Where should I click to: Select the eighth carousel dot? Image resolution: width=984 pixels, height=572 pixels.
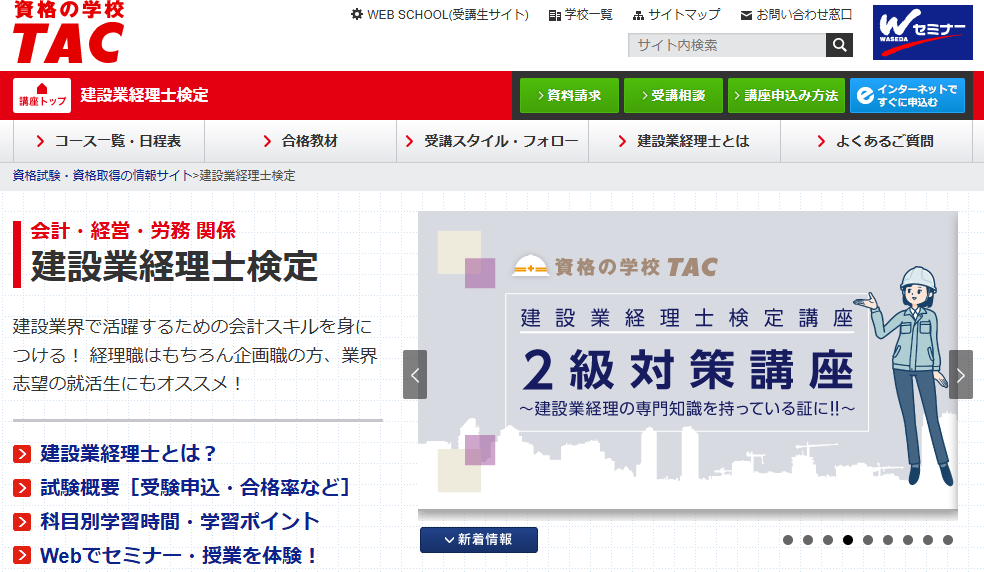928,540
